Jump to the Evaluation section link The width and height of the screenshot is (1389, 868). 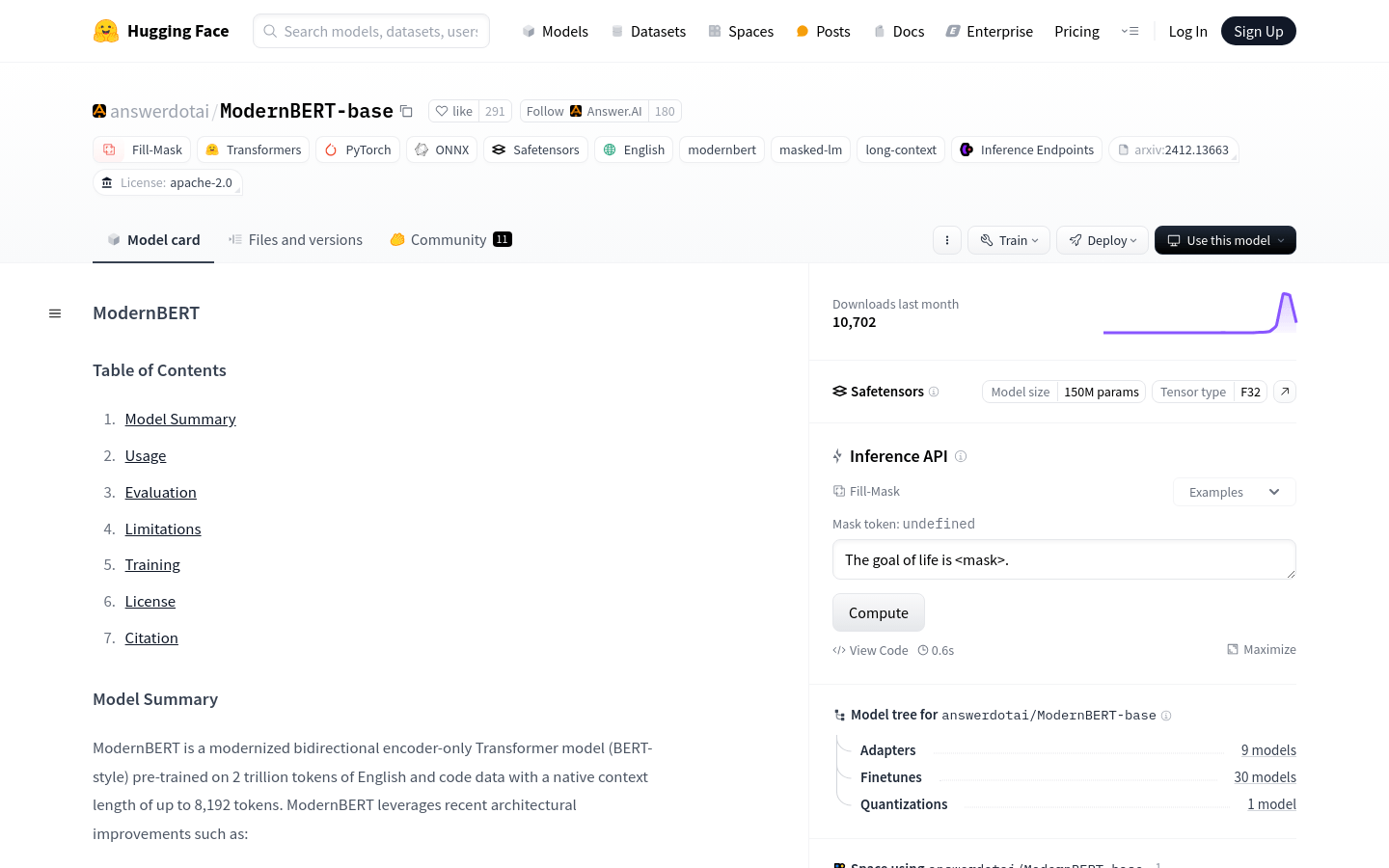point(160,492)
